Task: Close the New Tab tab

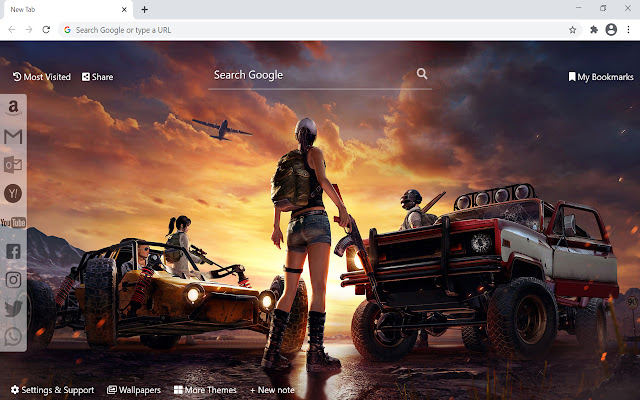Action: point(124,9)
